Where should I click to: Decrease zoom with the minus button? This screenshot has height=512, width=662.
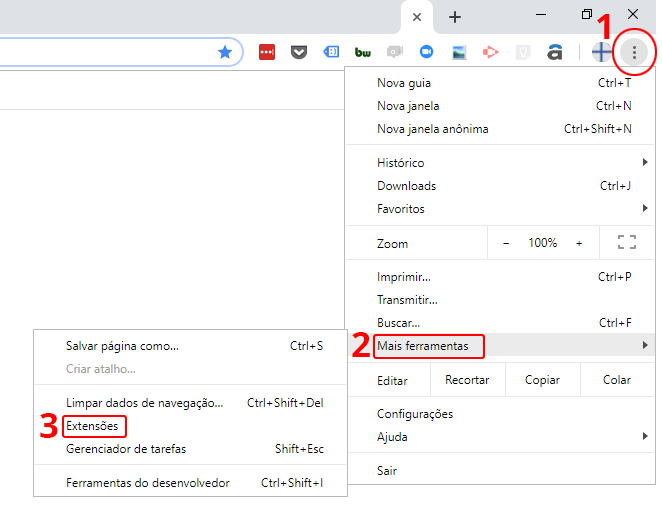[x=506, y=243]
